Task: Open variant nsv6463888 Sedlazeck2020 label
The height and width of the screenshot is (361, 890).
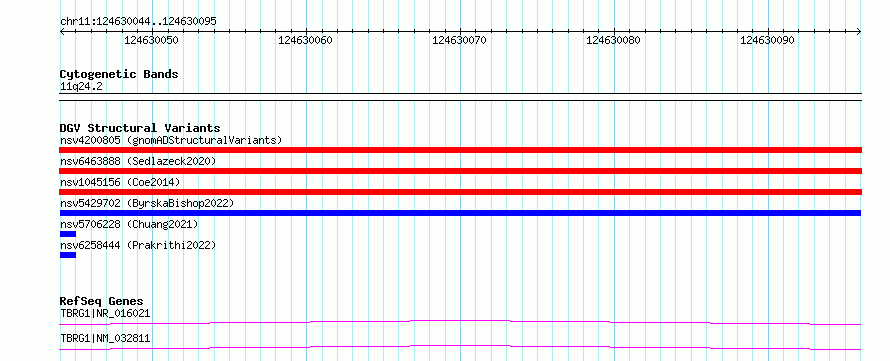Action: pyautogui.click(x=138, y=161)
